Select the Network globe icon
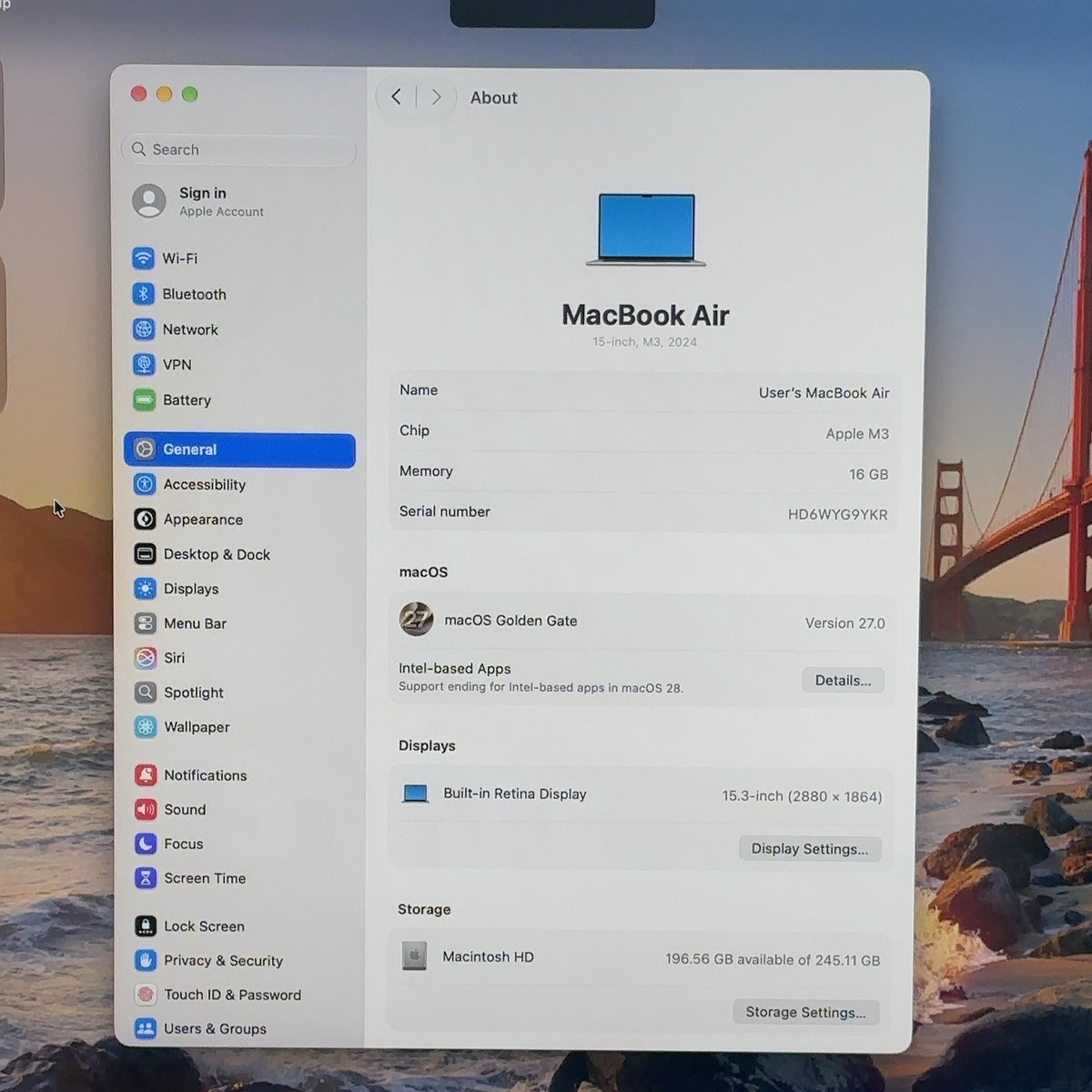1092x1092 pixels. click(x=143, y=329)
